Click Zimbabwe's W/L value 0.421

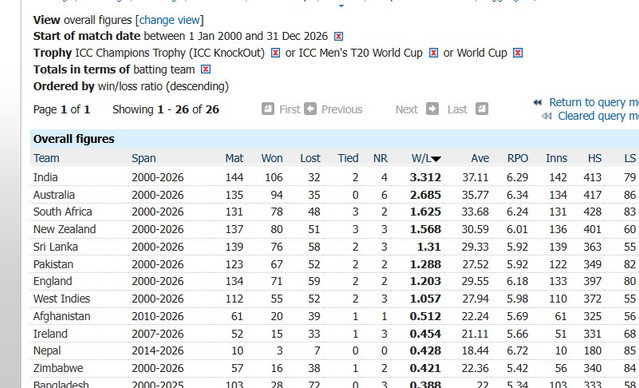click(425, 368)
